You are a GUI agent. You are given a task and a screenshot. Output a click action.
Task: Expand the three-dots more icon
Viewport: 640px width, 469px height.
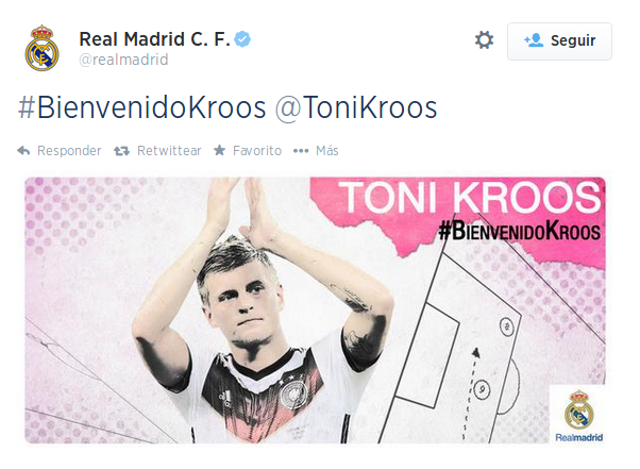click(x=301, y=151)
